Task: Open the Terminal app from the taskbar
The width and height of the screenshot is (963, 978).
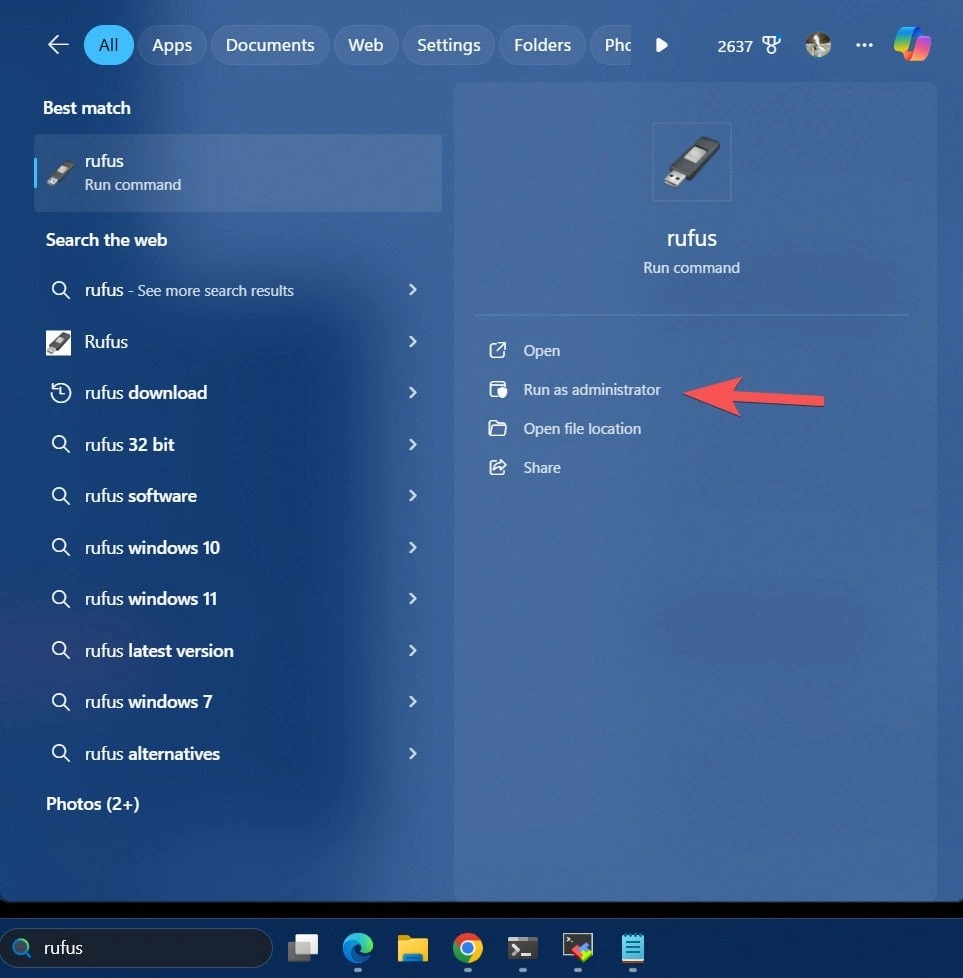Action: point(523,948)
